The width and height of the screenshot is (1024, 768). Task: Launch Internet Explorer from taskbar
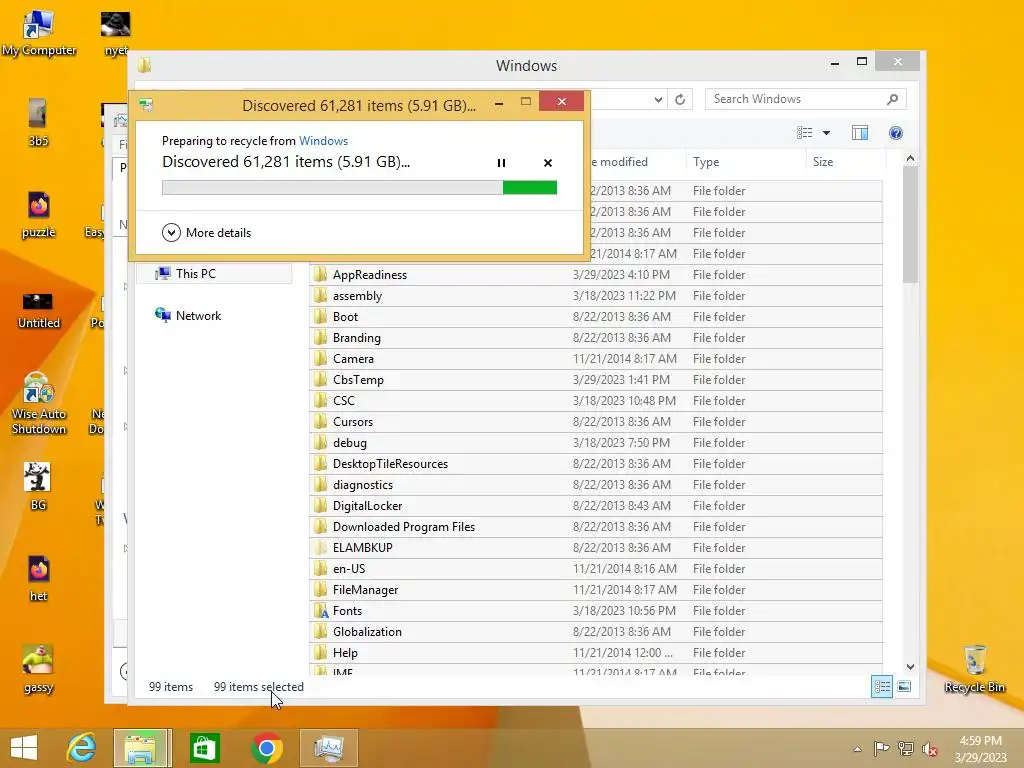[82, 748]
